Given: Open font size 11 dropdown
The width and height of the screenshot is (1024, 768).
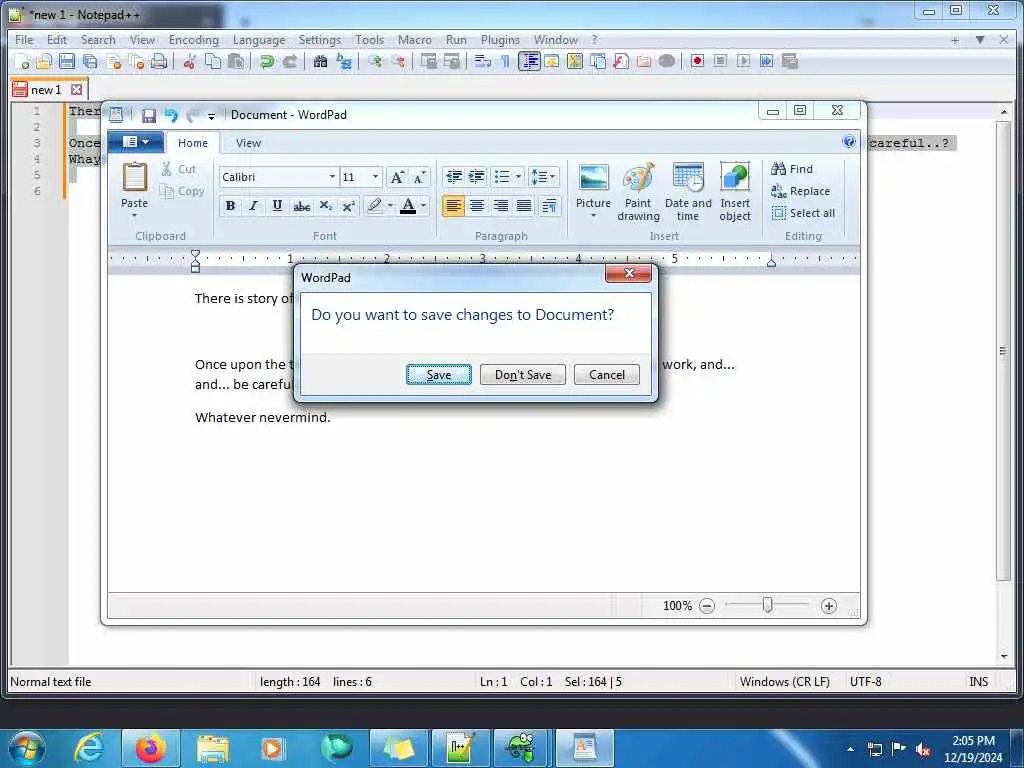Looking at the screenshot, I should coord(375,177).
